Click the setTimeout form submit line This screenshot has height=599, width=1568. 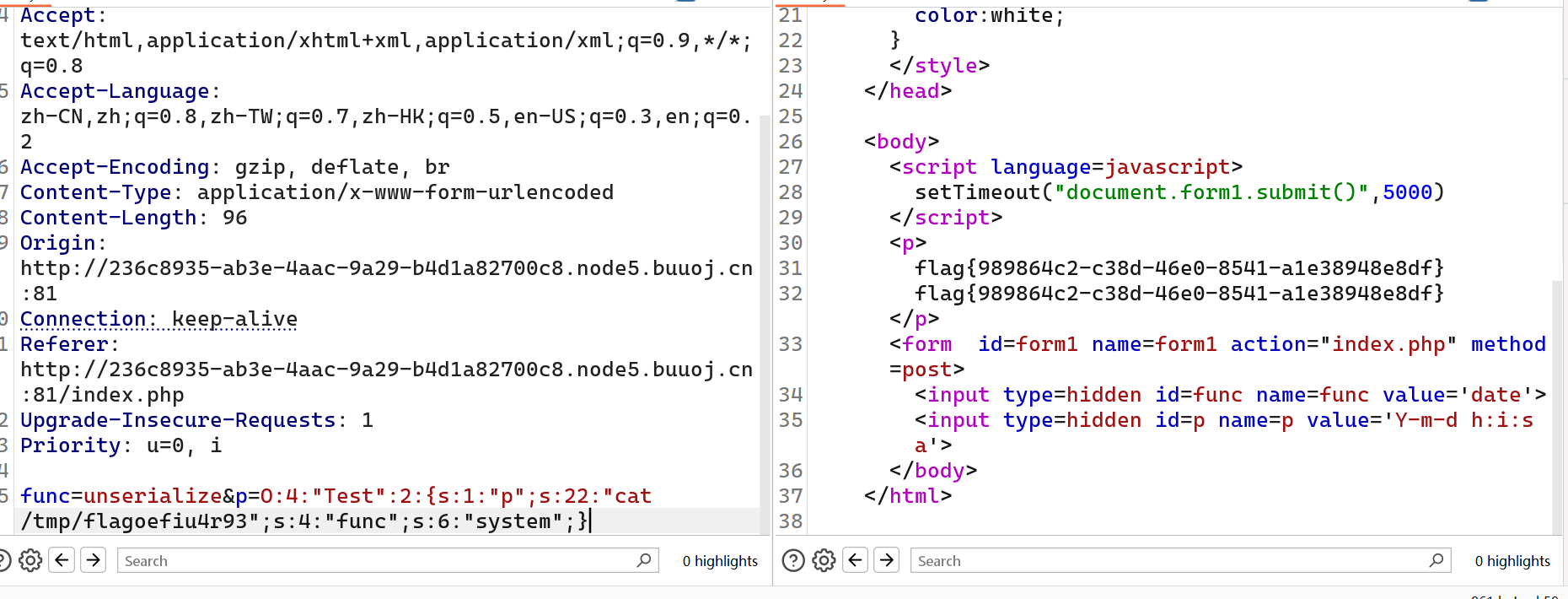click(x=1179, y=192)
